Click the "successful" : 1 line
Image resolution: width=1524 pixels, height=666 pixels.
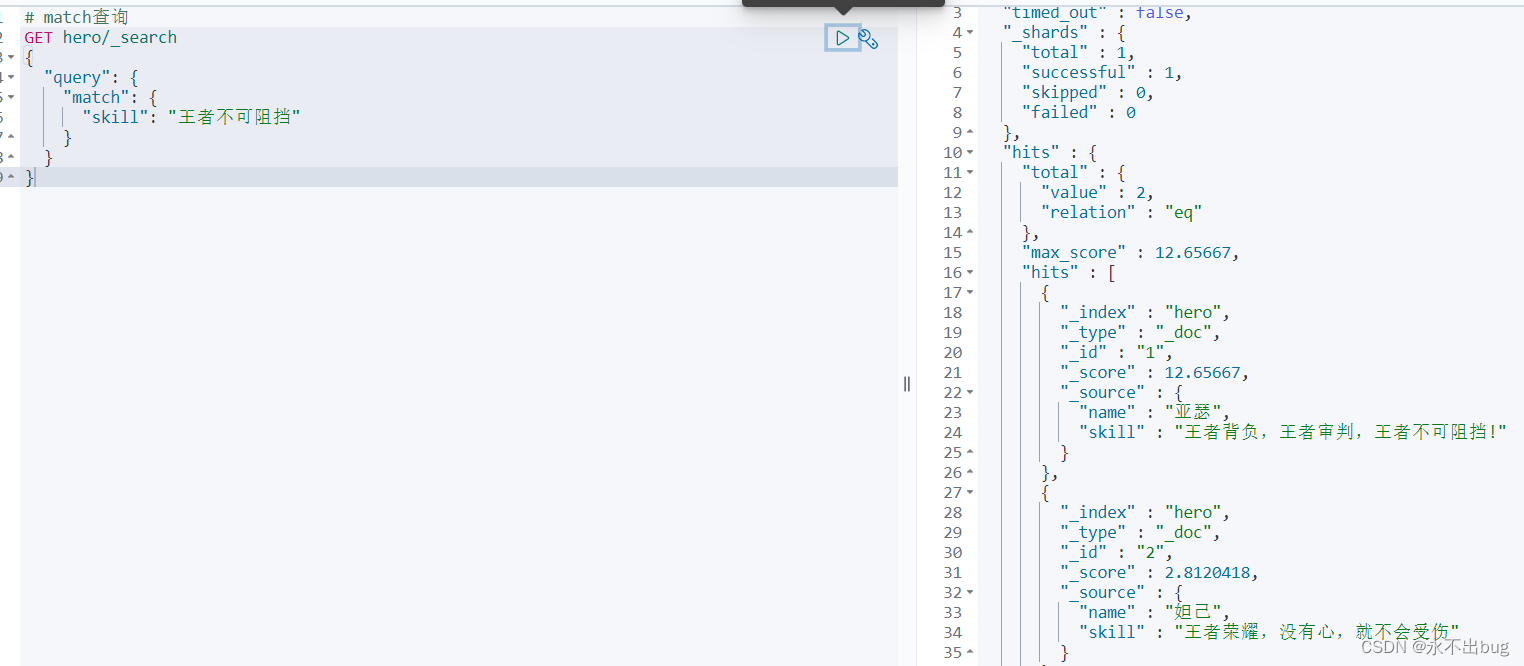tap(1103, 72)
